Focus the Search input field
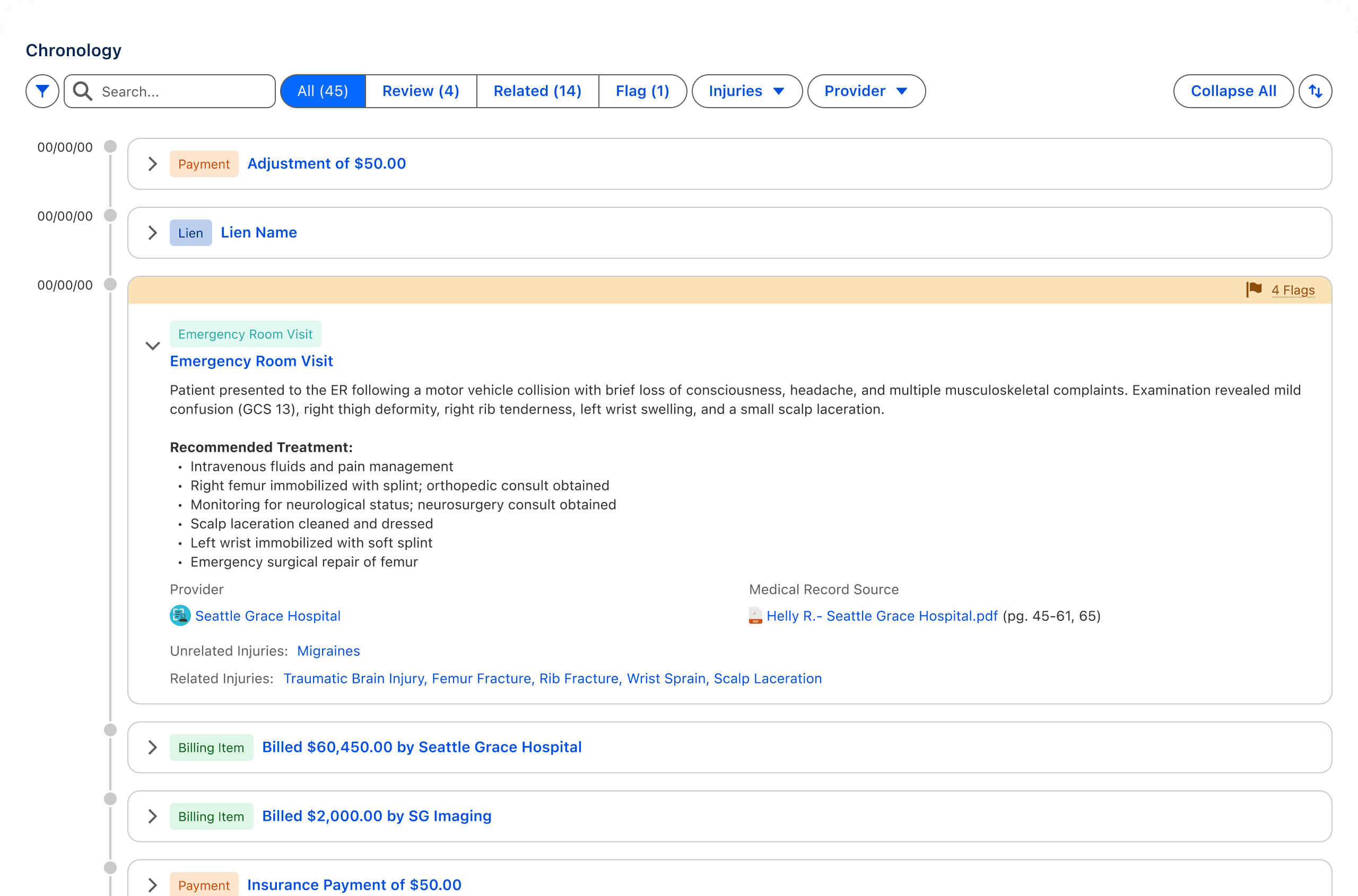 point(183,91)
